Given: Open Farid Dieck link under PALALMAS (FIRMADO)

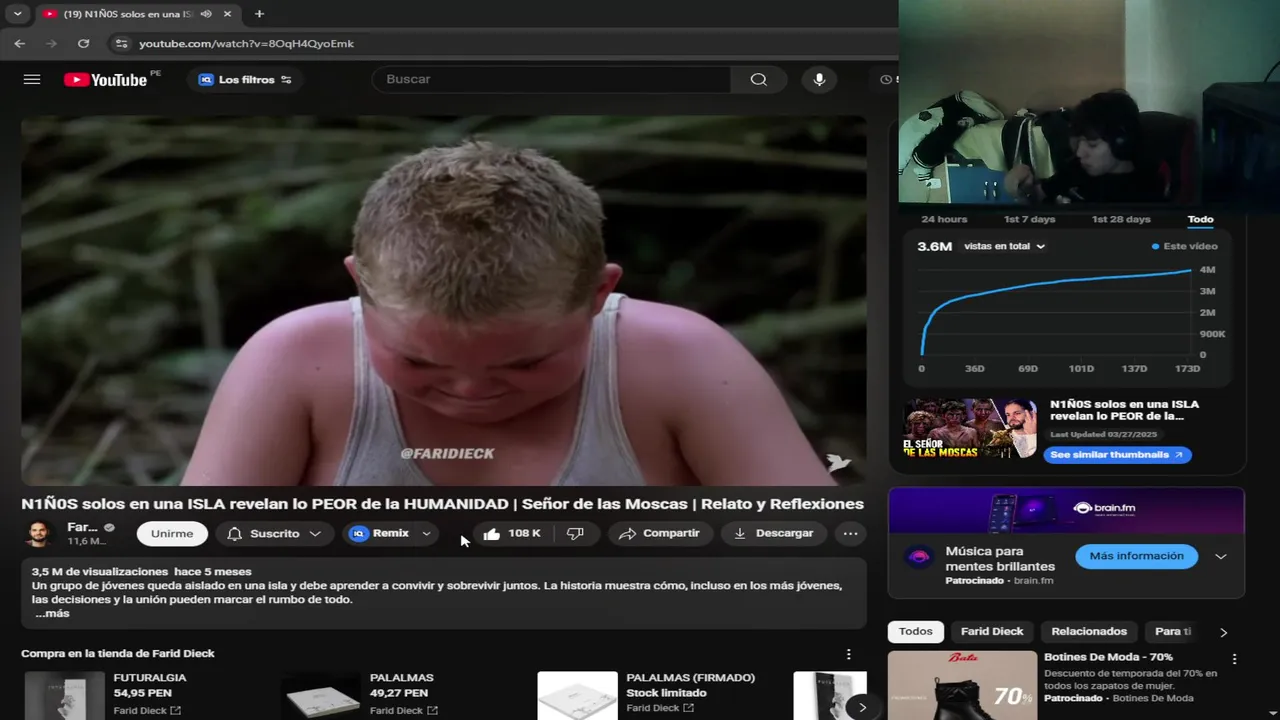Looking at the screenshot, I should tap(660, 708).
